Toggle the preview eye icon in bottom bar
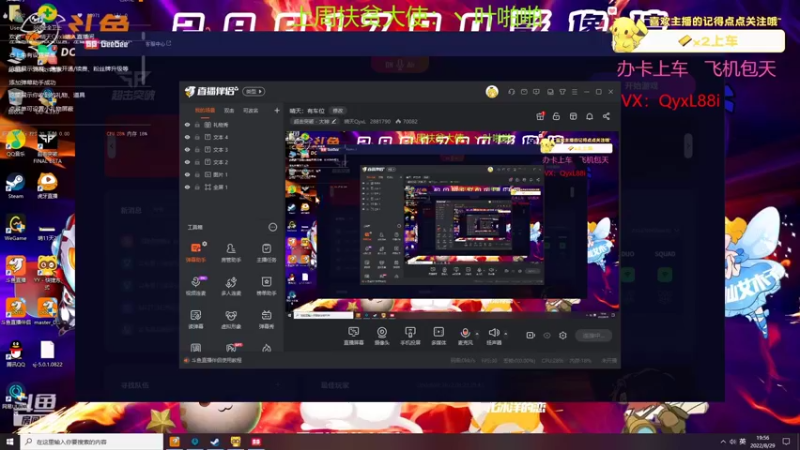This screenshot has height=450, width=800. 547,335
